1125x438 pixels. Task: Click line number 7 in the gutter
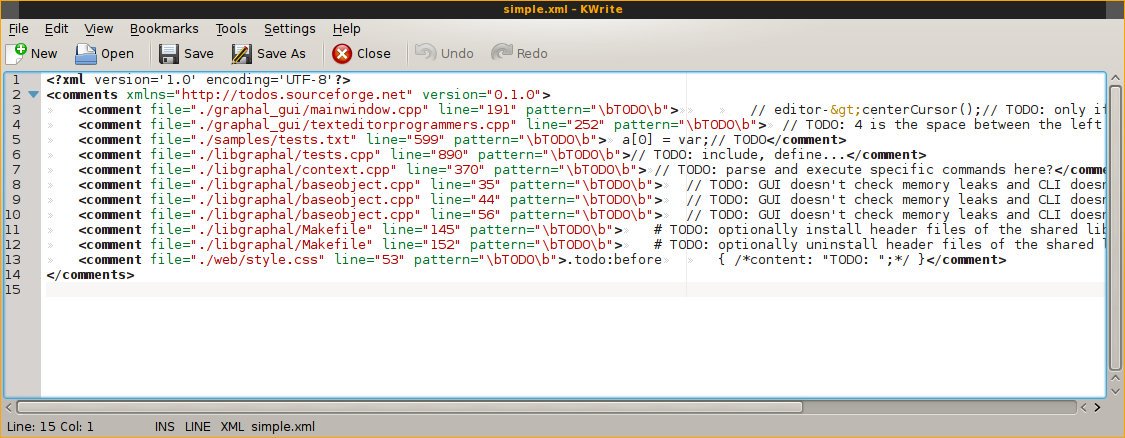point(16,169)
